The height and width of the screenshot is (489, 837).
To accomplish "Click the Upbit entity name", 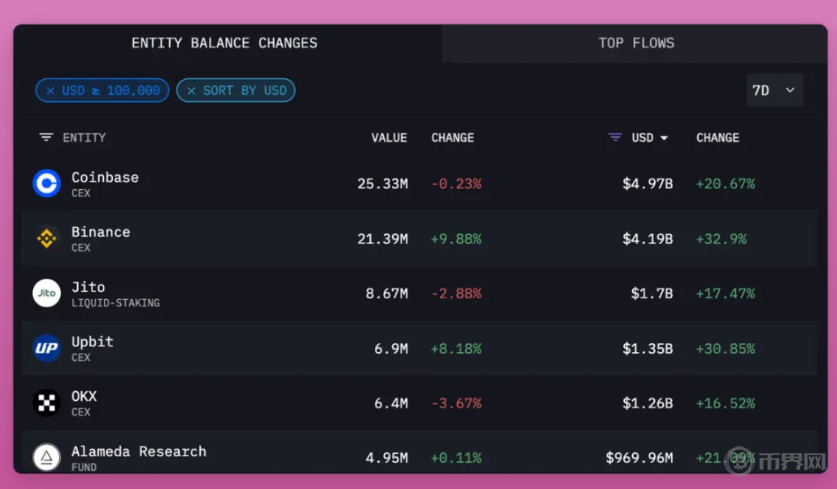I will click(x=93, y=342).
